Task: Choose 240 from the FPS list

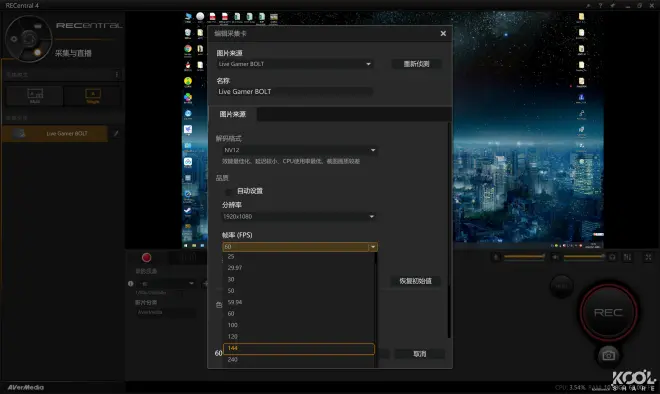Action: click(298, 359)
